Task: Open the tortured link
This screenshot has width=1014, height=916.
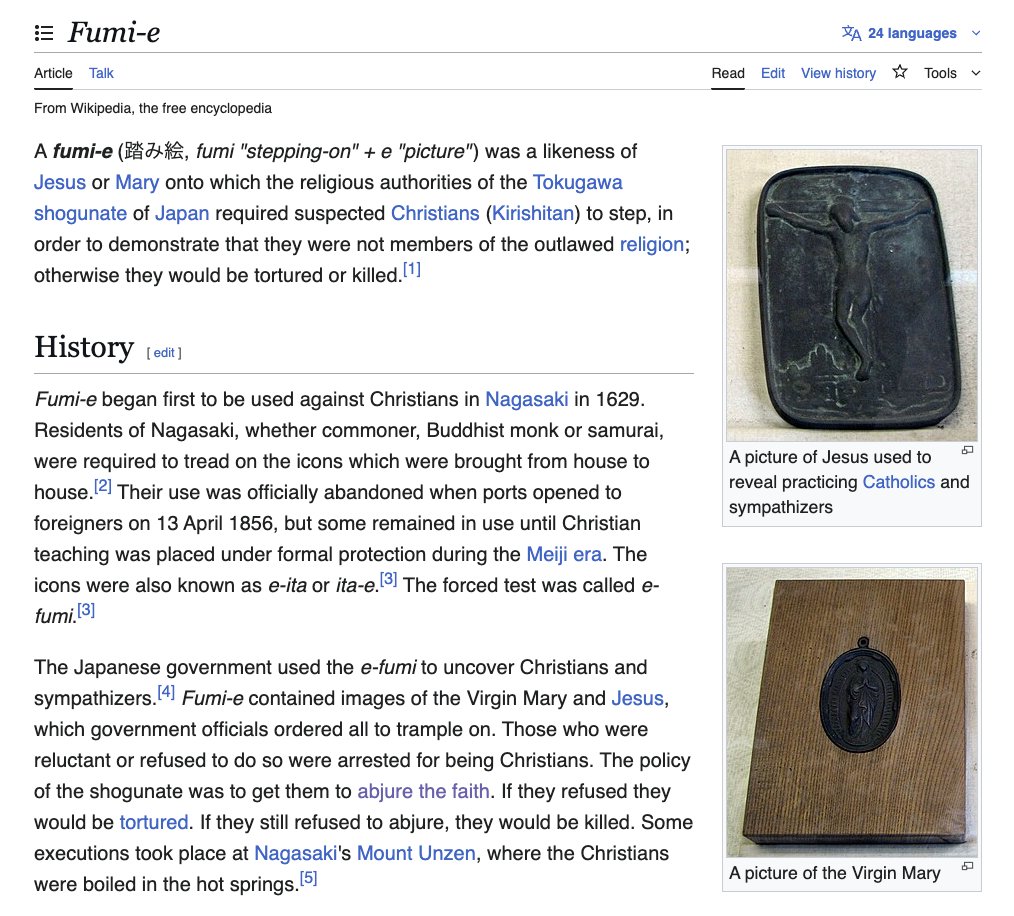Action: pyautogui.click(x=154, y=823)
